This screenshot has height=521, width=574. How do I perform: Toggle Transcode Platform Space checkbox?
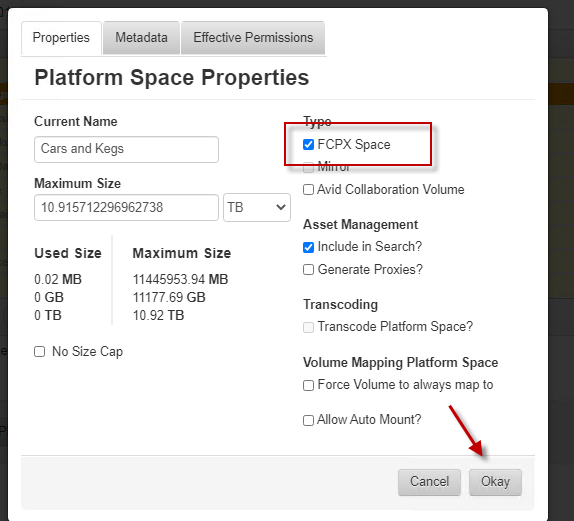(x=308, y=327)
